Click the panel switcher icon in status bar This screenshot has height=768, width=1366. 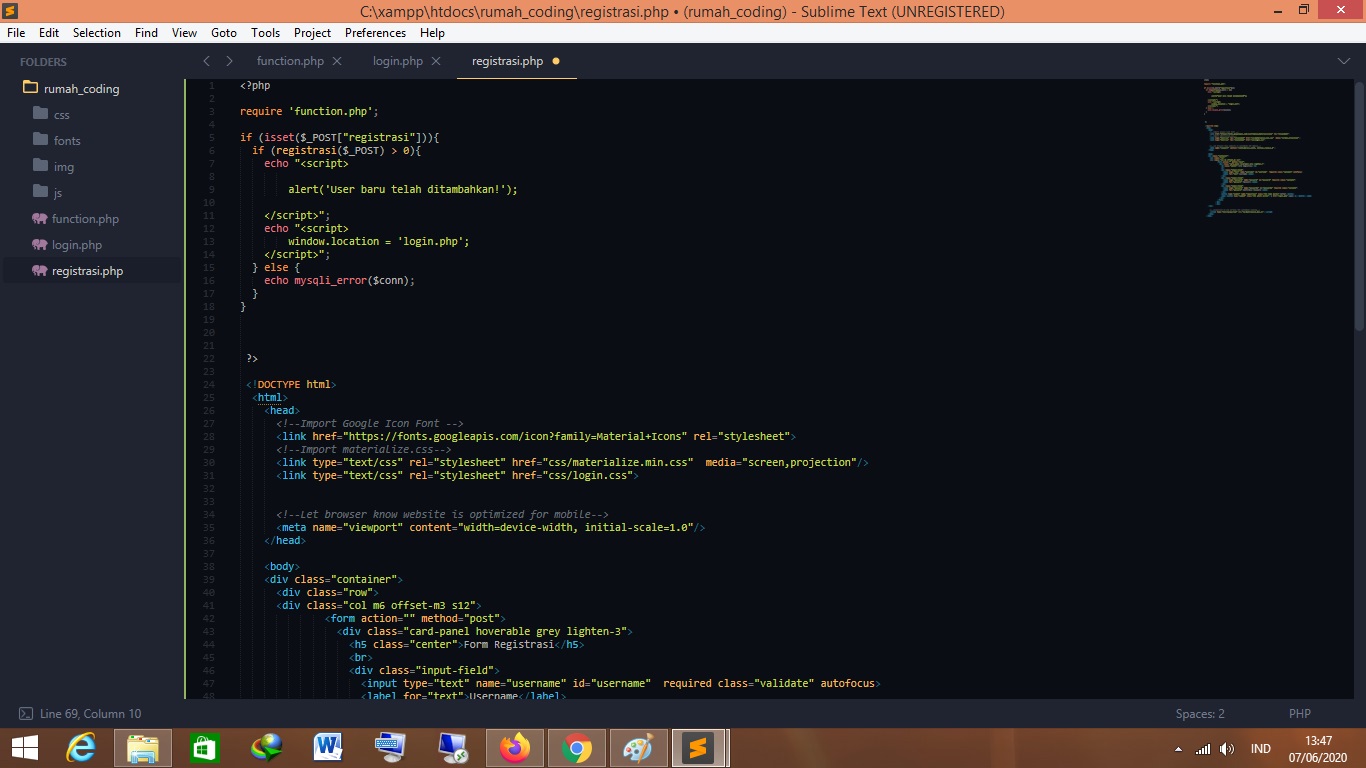tap(26, 714)
